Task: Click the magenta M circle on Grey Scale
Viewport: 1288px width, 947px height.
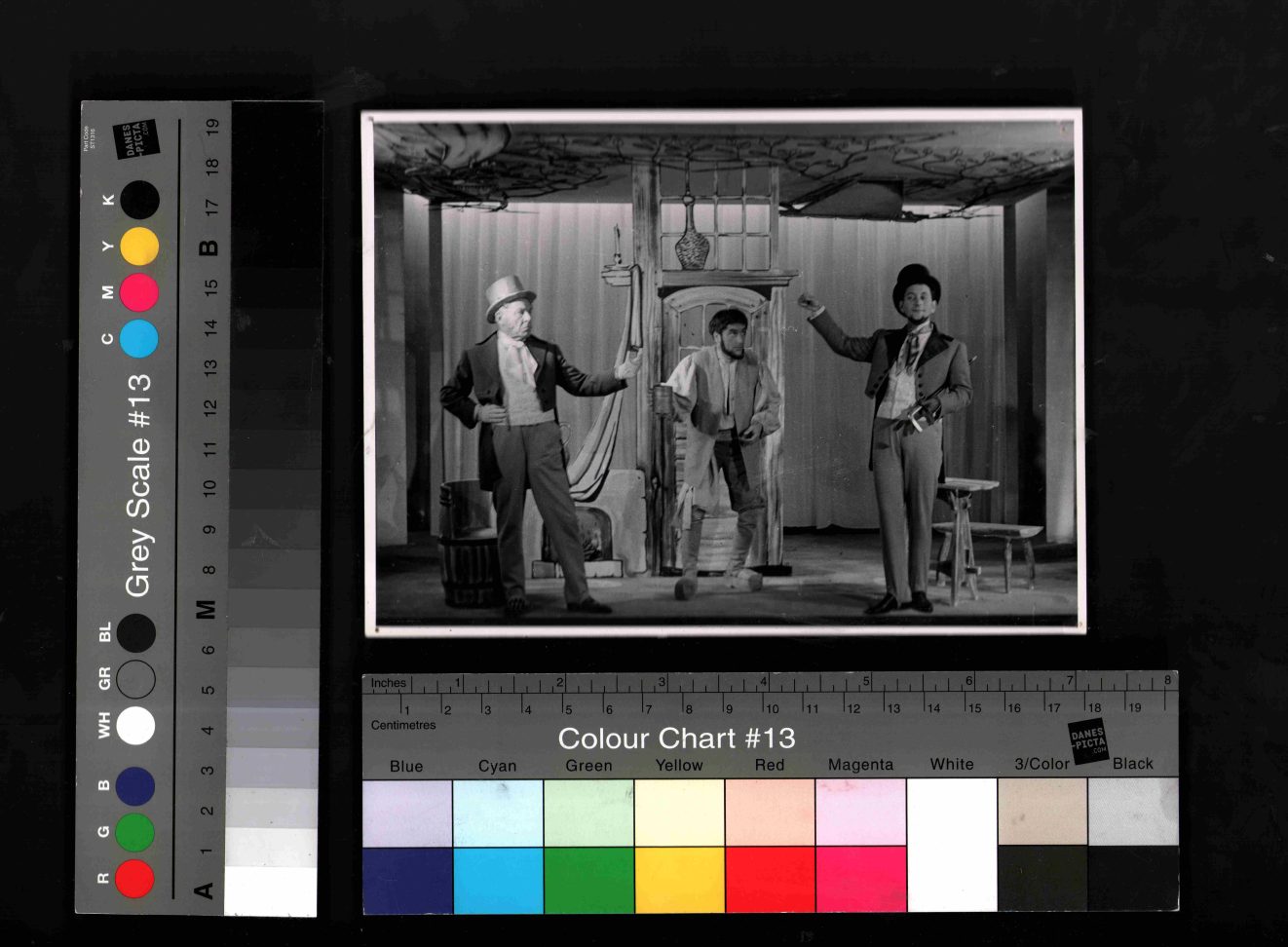Action: pyautogui.click(x=139, y=292)
